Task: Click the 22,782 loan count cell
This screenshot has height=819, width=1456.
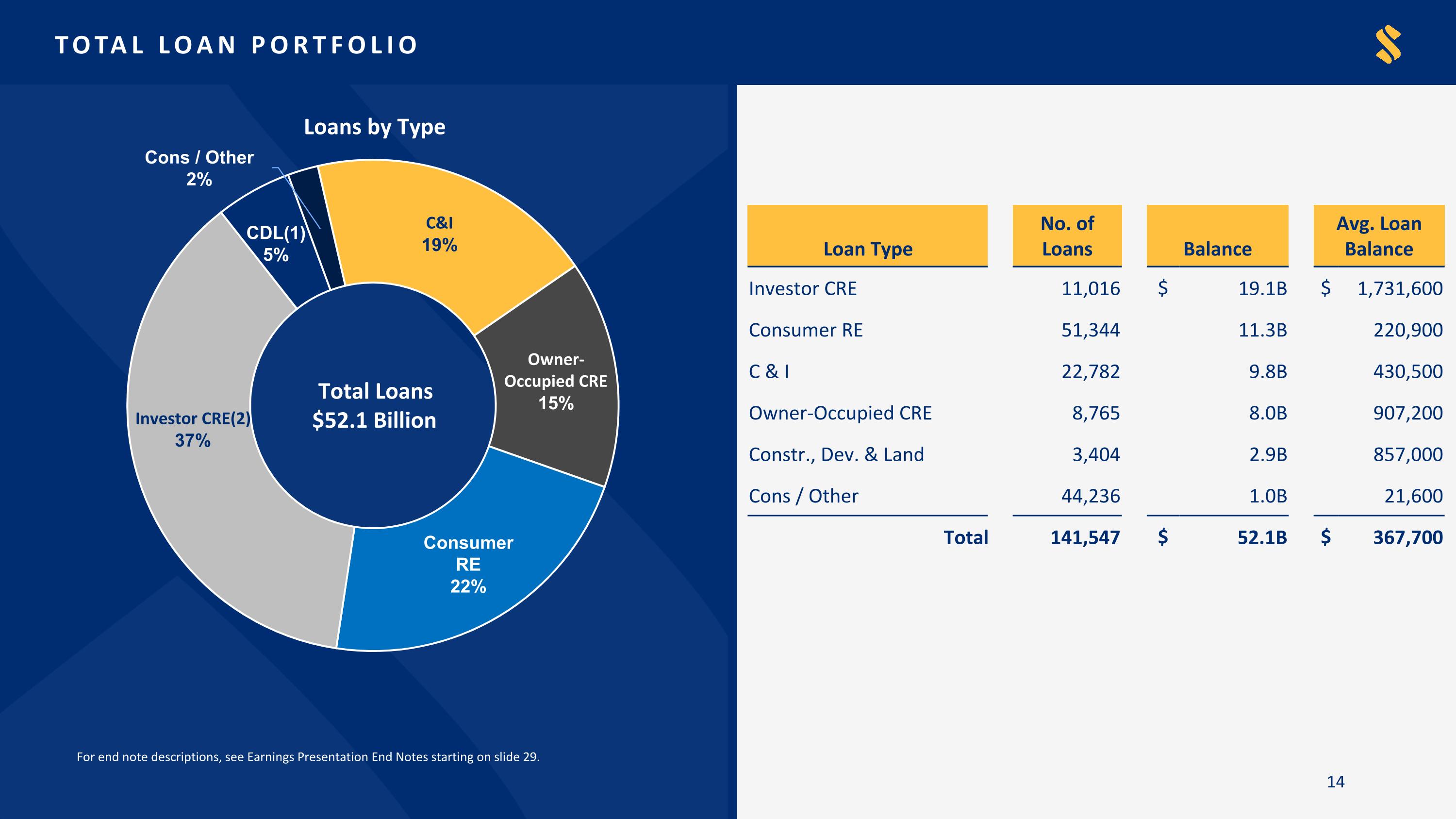Action: coord(1091,372)
